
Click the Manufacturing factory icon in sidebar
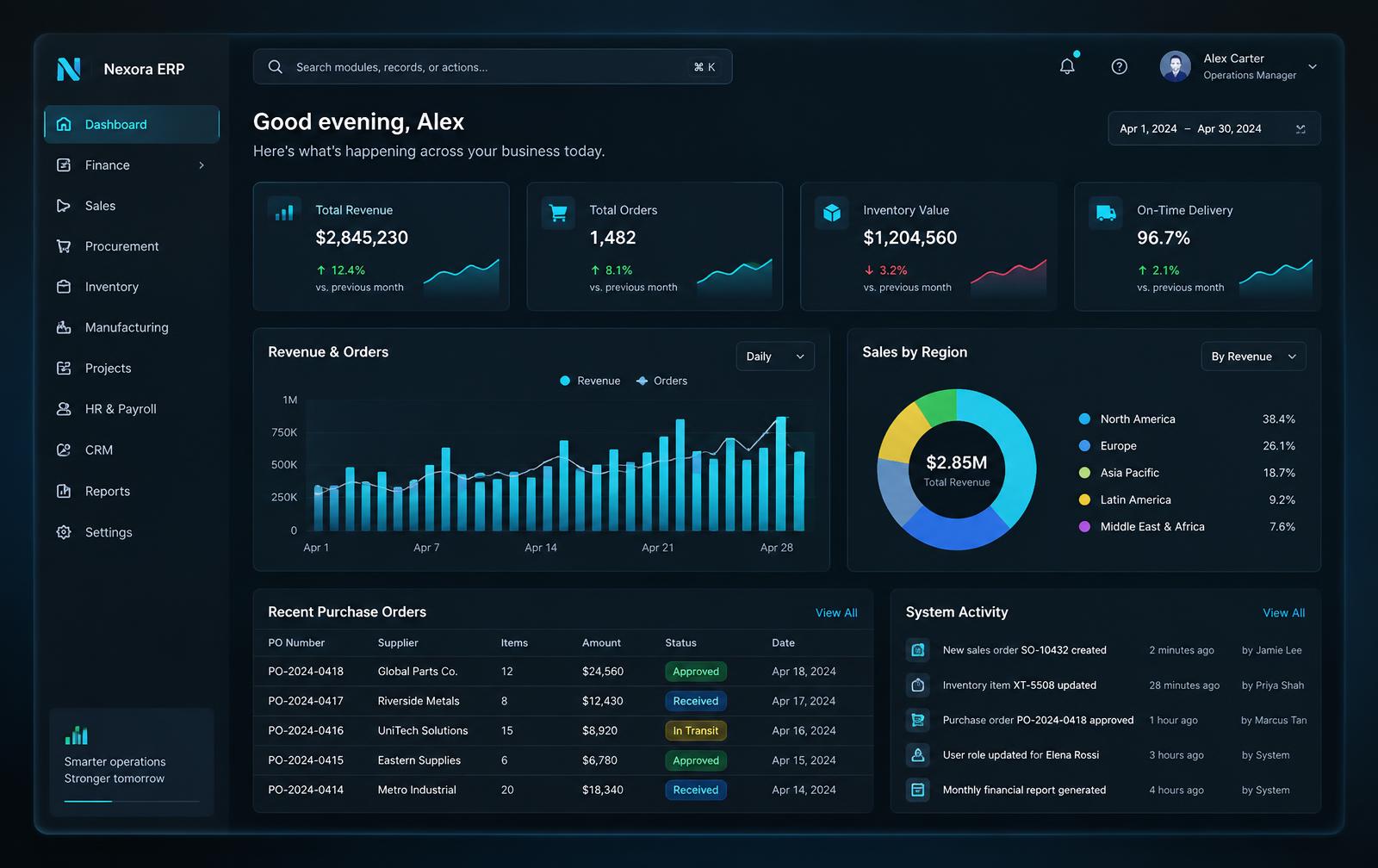[64, 327]
